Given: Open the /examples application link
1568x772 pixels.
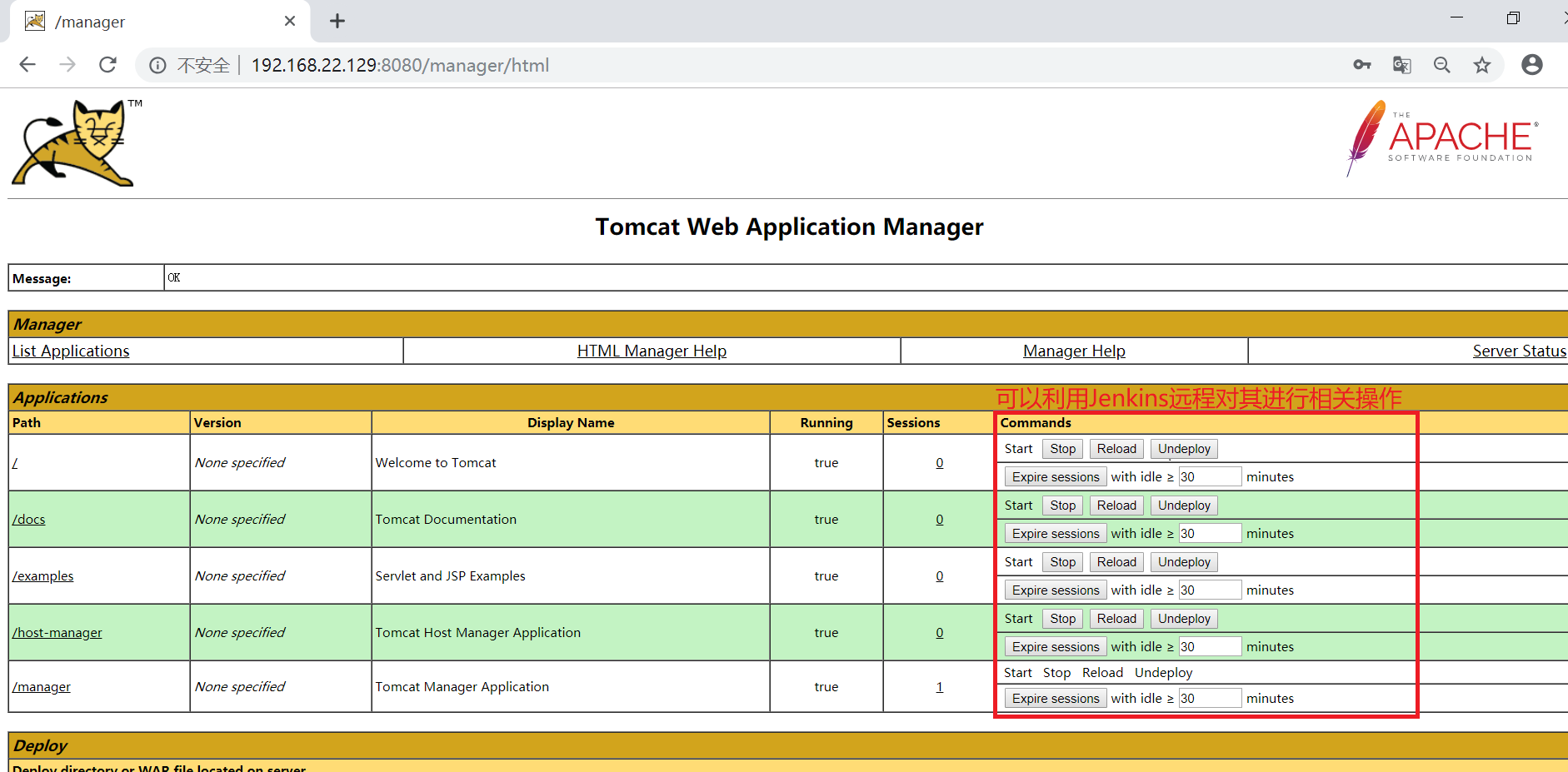Looking at the screenshot, I should click(43, 575).
